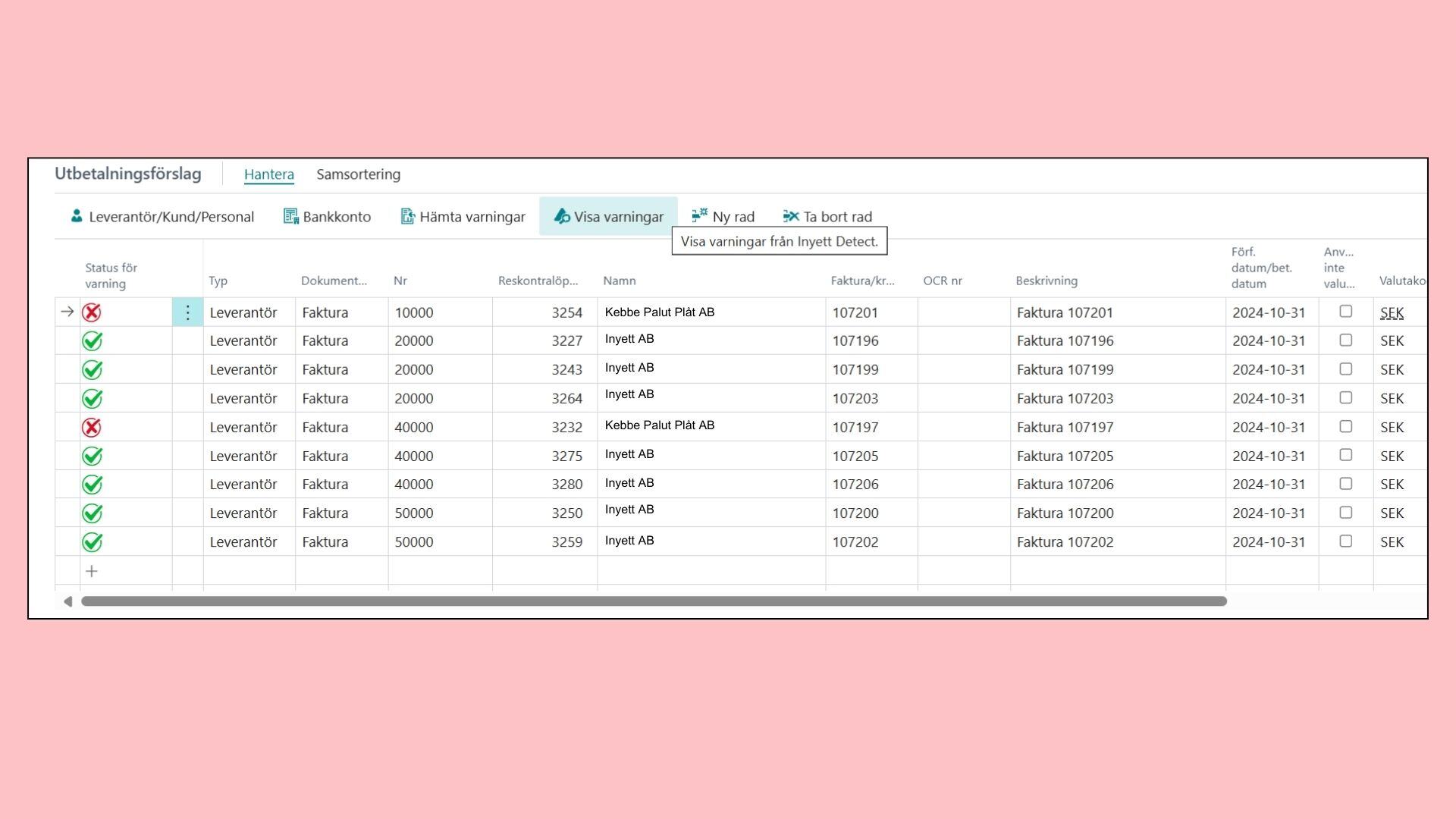
Task: Toggle the checkbox in the Anv. inte valu column for Faktura 107196
Action: [x=1345, y=339]
